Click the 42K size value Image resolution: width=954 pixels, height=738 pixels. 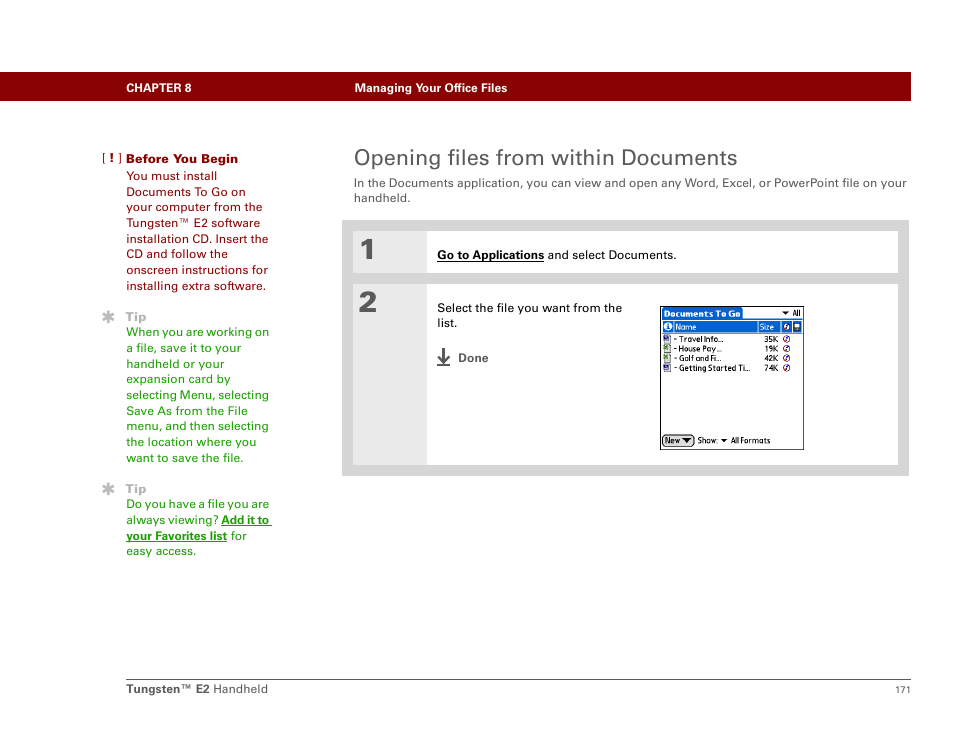click(771, 358)
